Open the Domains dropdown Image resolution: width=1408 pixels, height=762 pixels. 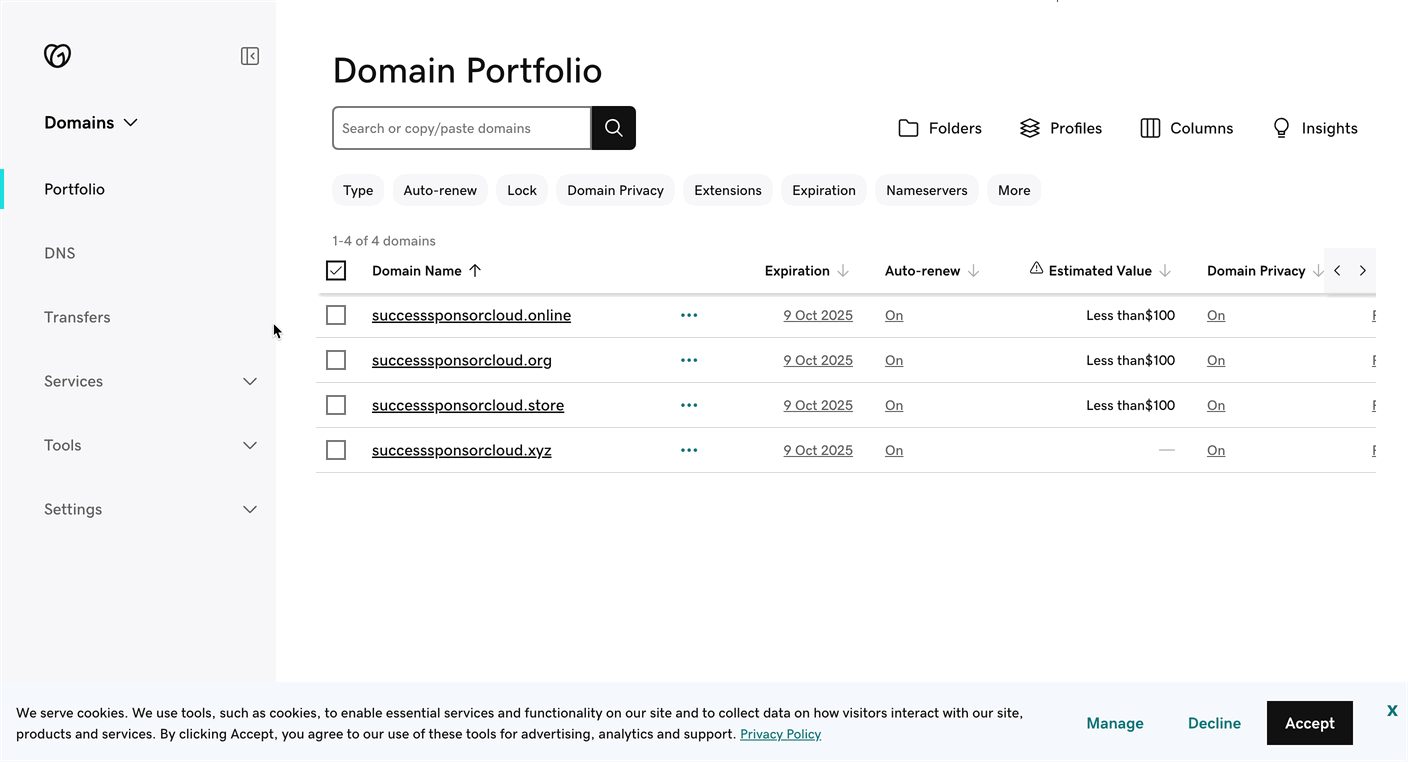point(90,122)
